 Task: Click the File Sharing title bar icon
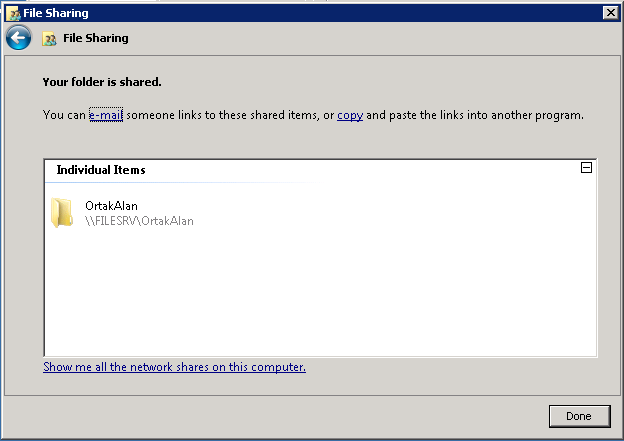[15, 14]
